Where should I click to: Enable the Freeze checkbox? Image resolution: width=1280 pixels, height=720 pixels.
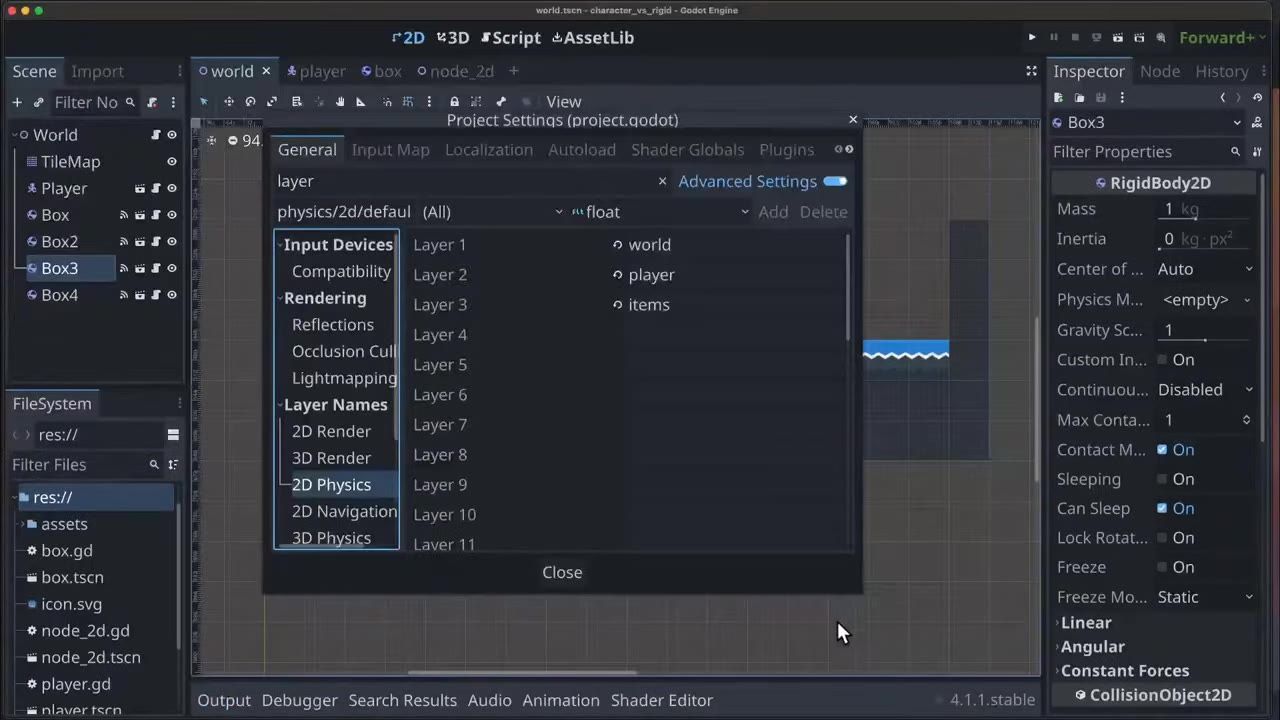point(1162,567)
